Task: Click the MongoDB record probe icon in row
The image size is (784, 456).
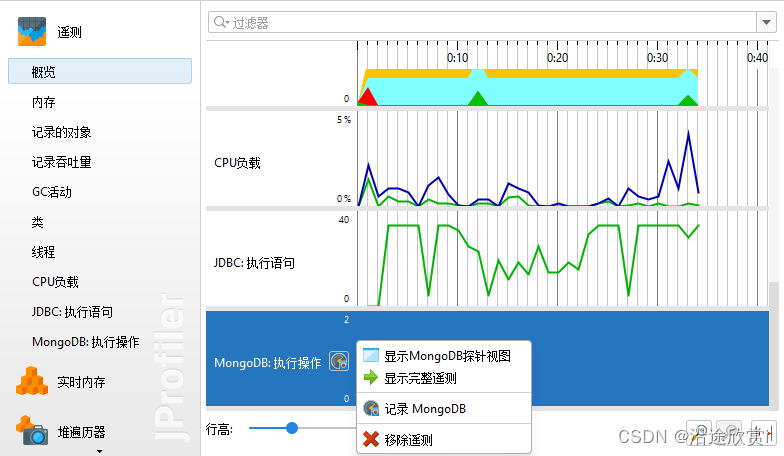Action: pos(339,361)
